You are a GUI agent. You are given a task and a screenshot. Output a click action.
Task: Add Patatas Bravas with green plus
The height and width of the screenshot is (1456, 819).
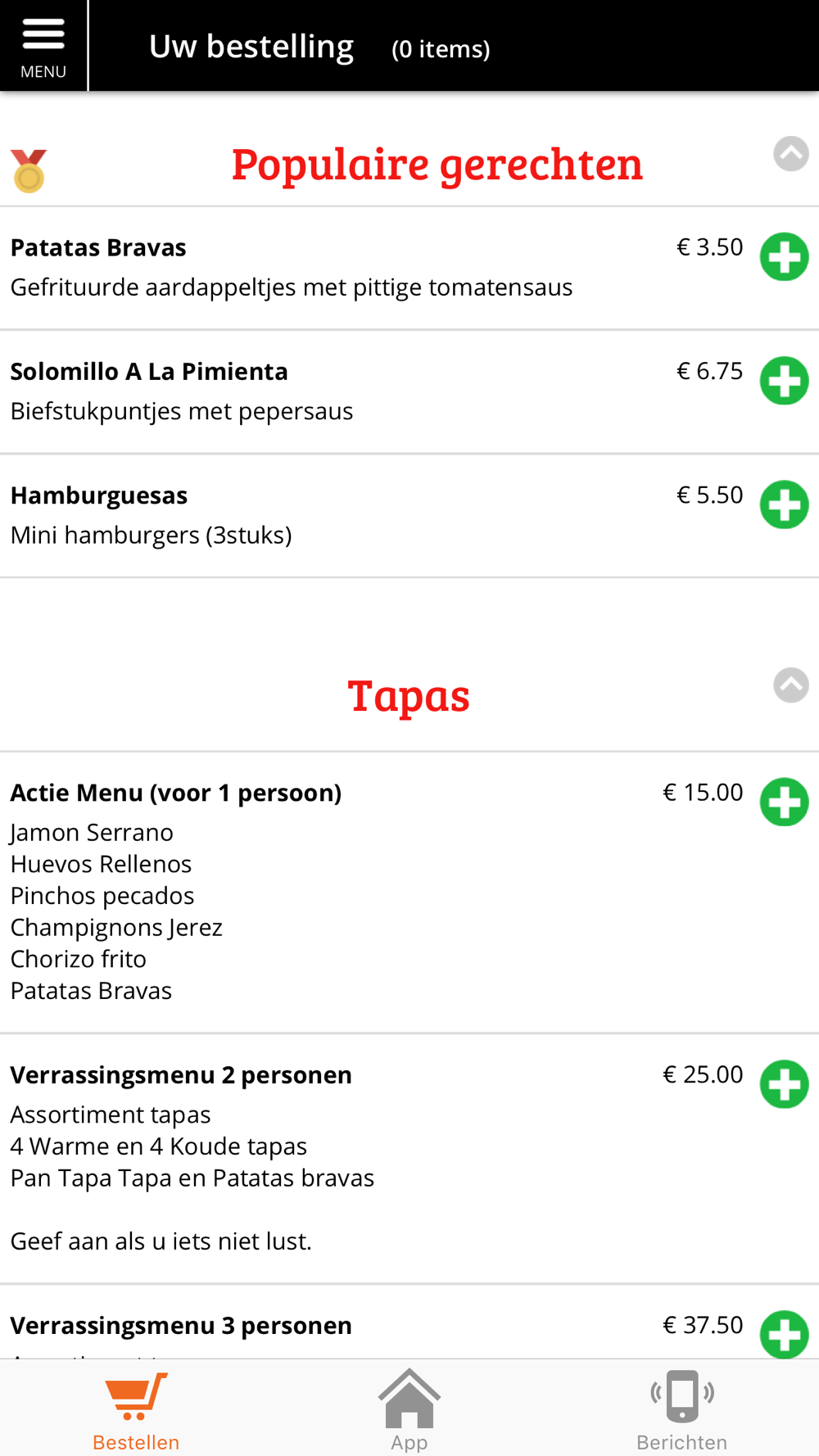[784, 257]
